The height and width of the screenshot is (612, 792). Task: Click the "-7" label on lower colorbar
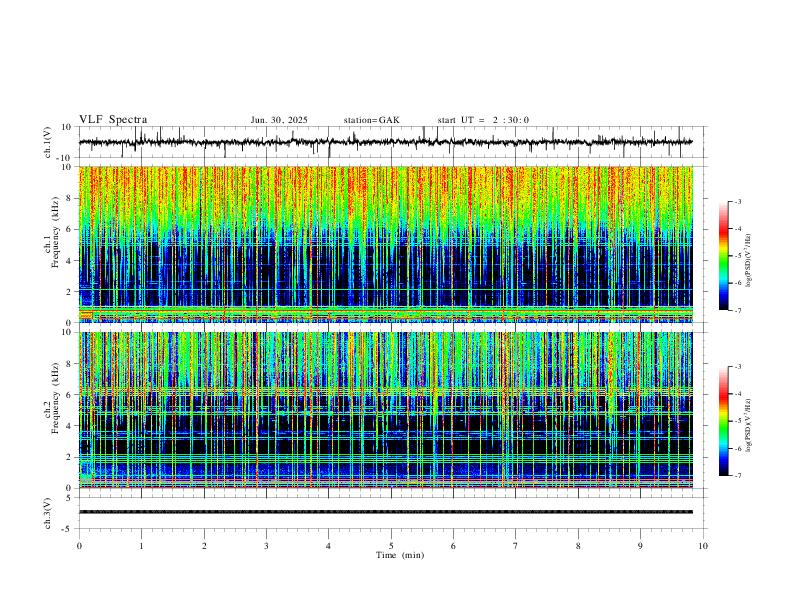pos(738,476)
